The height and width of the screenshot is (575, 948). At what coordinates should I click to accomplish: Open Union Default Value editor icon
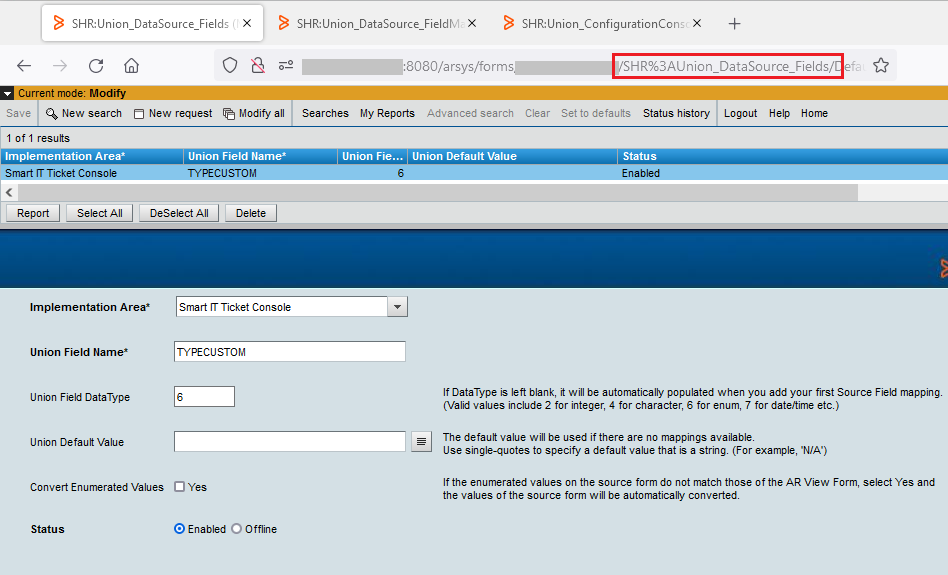[x=421, y=442]
